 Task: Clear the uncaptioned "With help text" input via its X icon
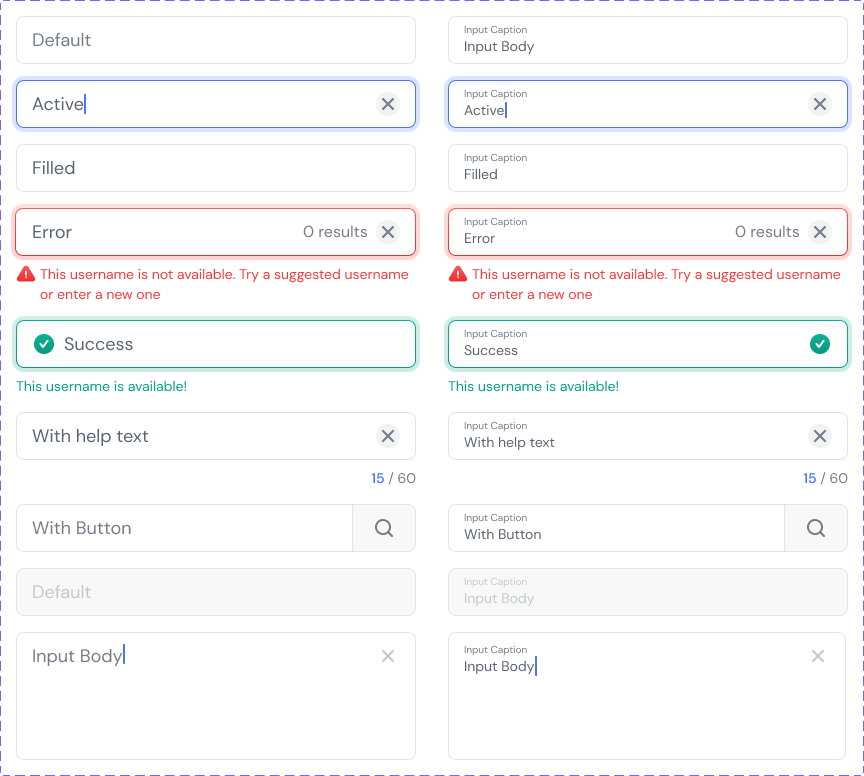[x=388, y=436]
